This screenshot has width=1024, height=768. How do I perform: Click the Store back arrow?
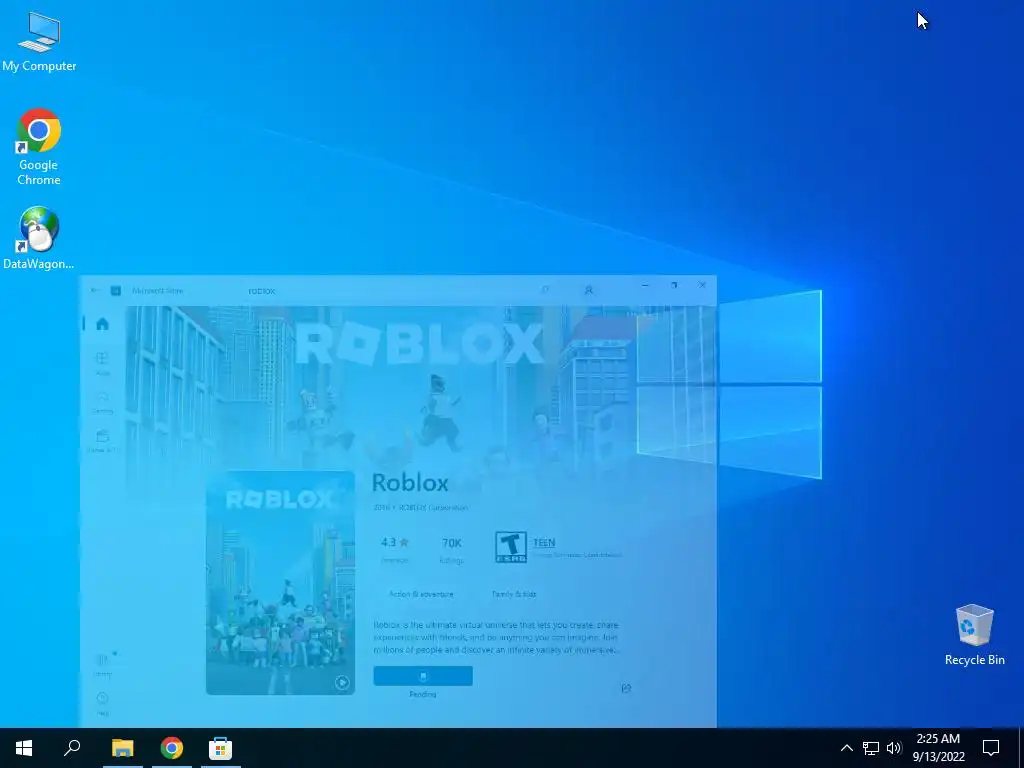click(x=95, y=291)
